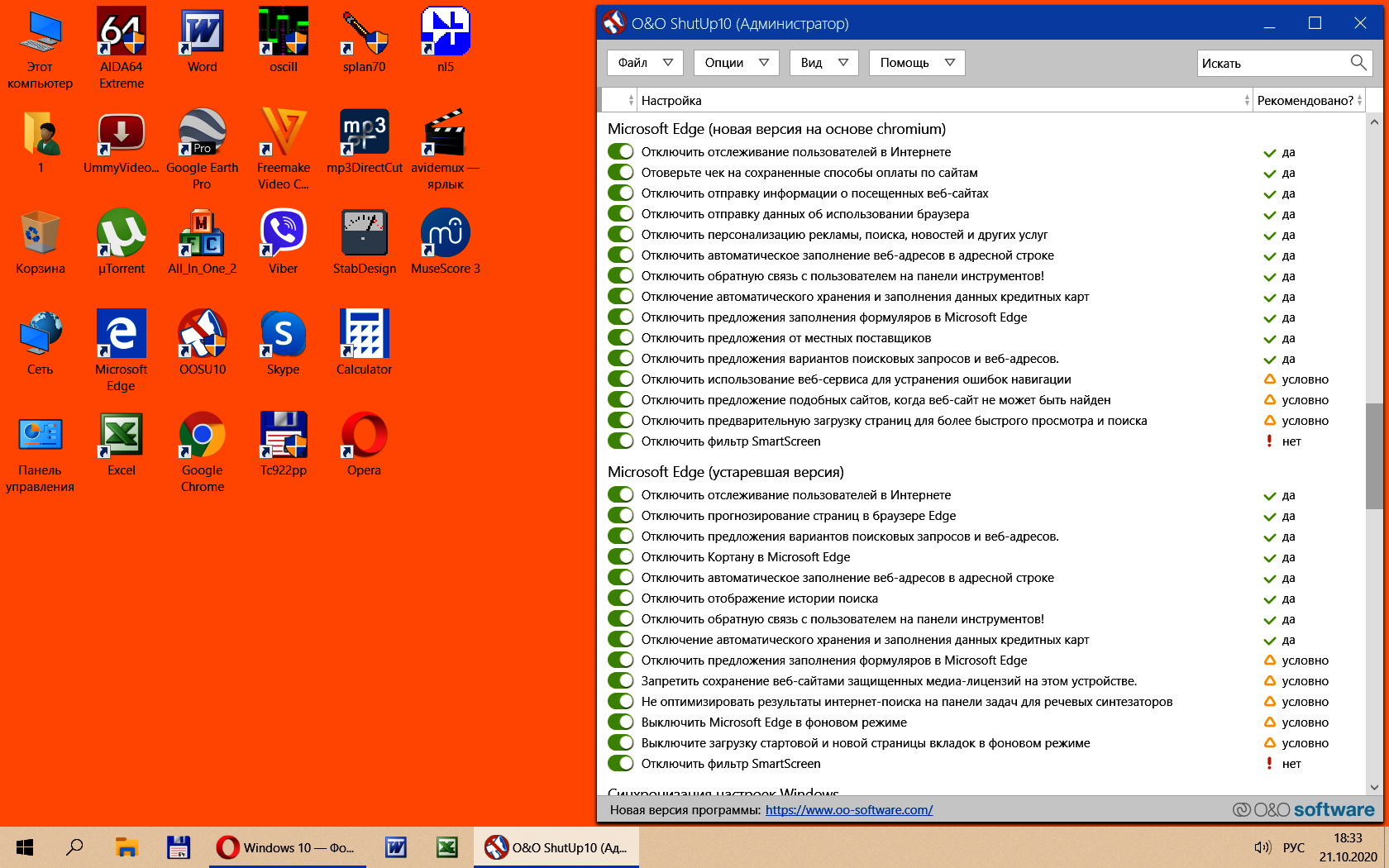
Task: Open the splan70 desktop shortcut
Action: [x=365, y=40]
